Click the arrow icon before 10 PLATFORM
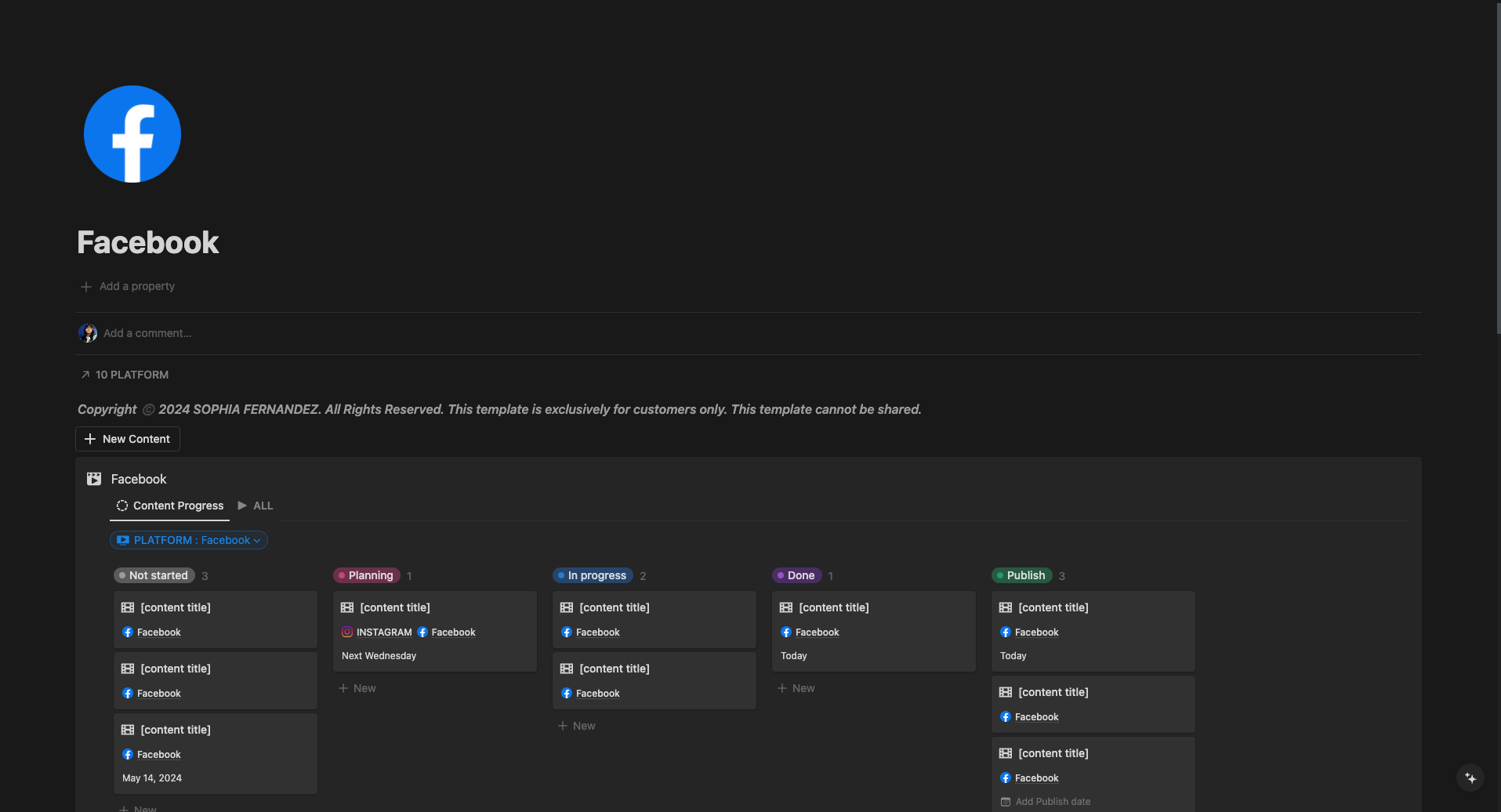This screenshot has height=812, width=1501. (x=85, y=375)
